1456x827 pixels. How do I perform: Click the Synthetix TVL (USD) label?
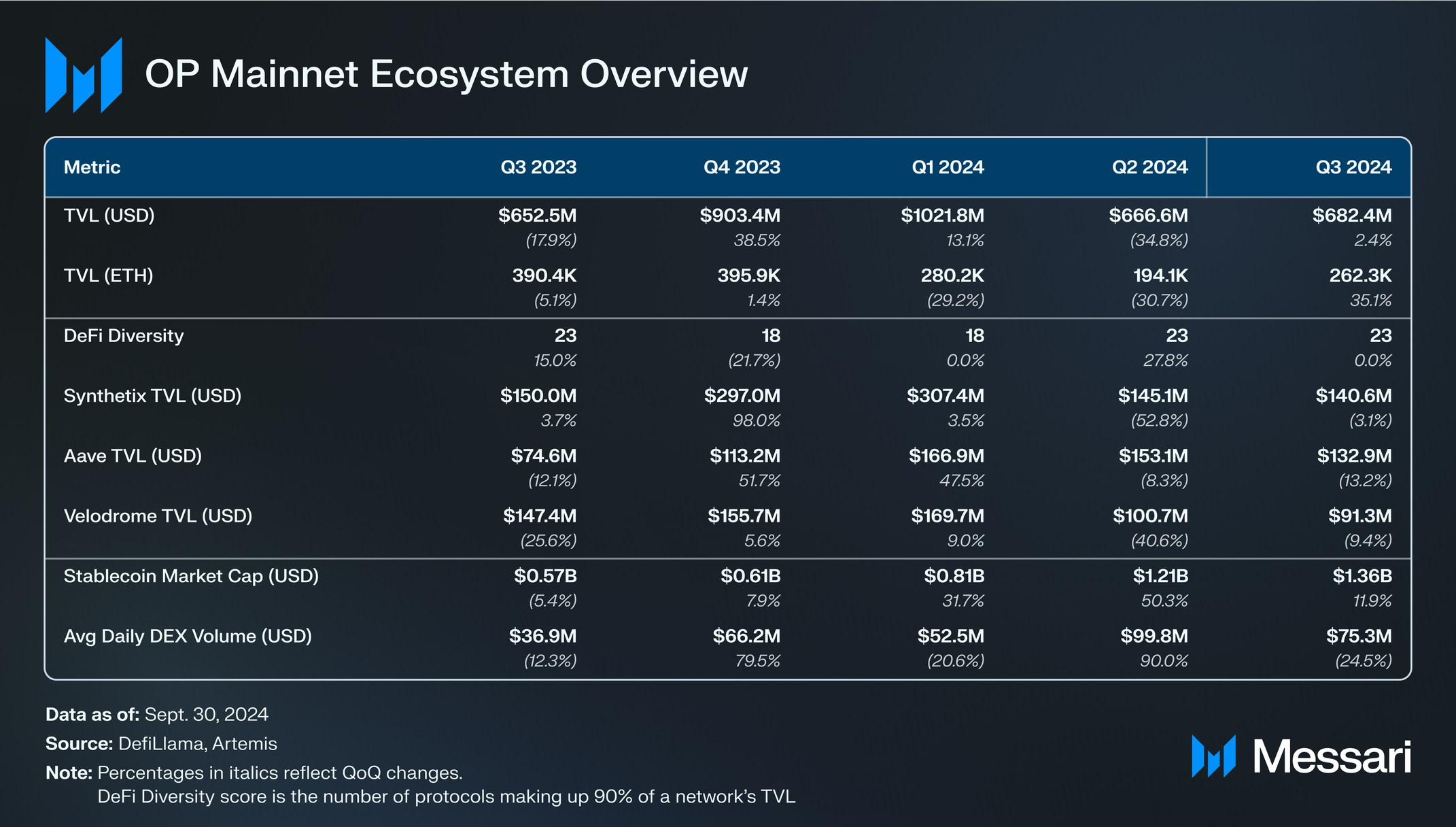coord(152,396)
